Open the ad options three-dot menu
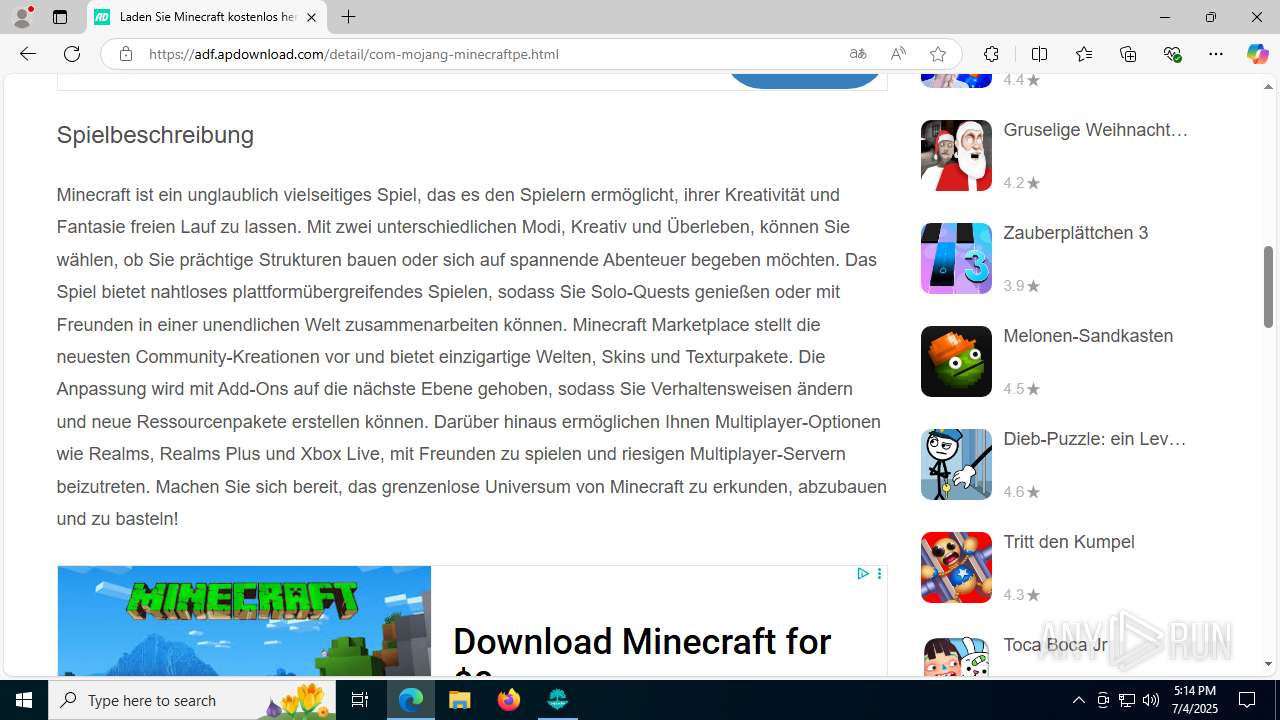The height and width of the screenshot is (720, 1280). coord(879,574)
